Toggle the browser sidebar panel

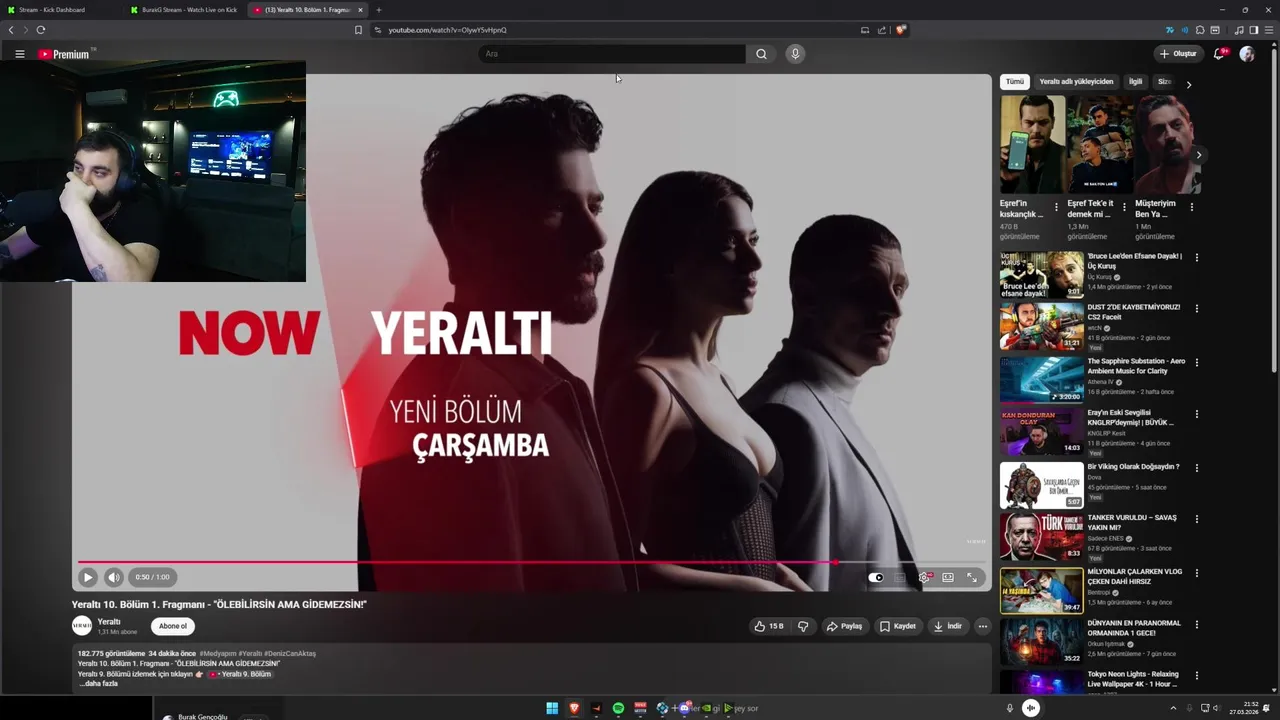[1254, 30]
